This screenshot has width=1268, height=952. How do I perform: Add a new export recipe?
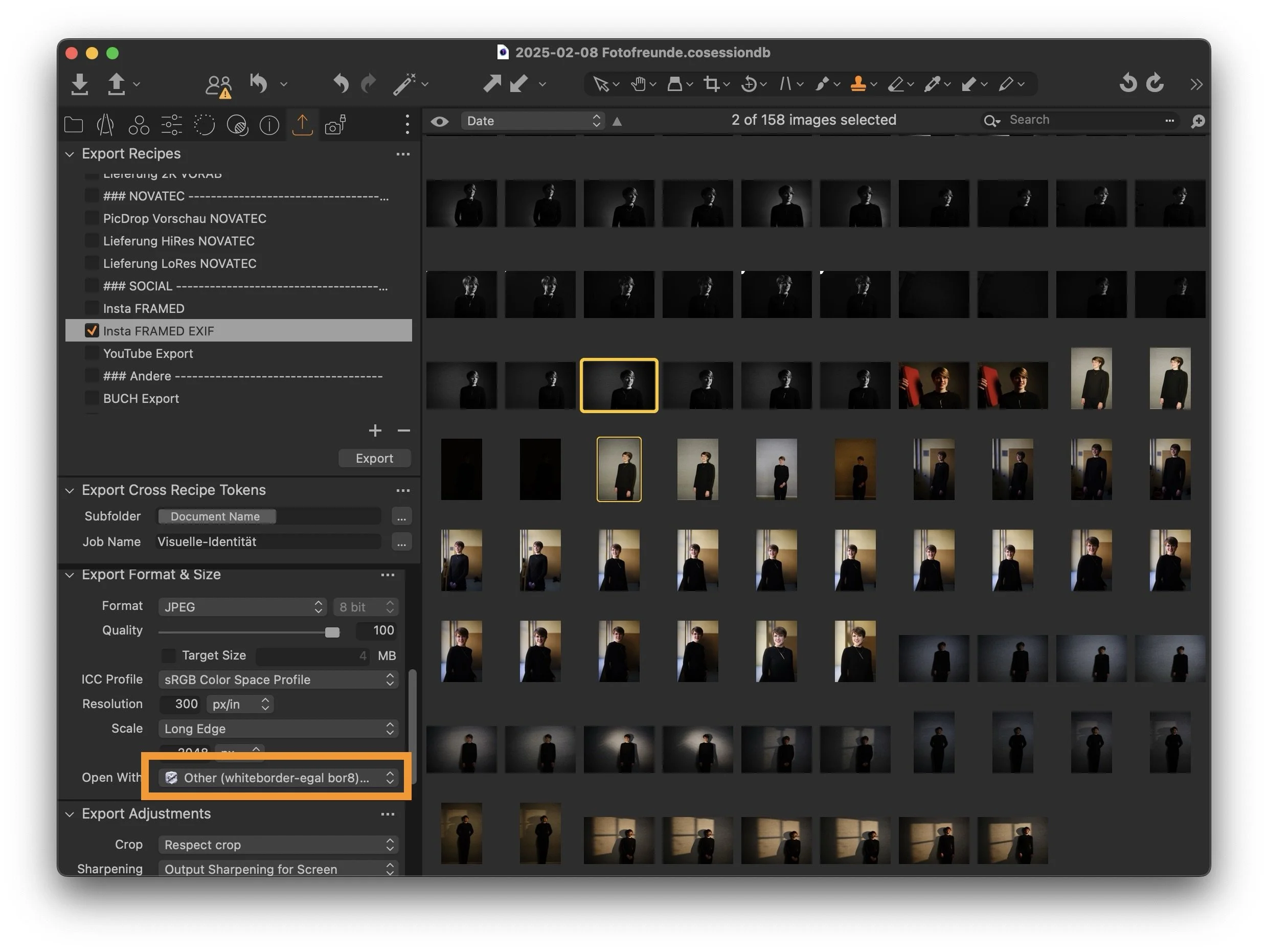[x=375, y=430]
